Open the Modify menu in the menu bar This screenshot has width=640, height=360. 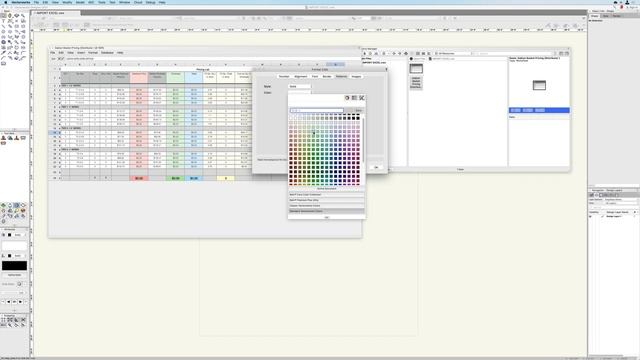coord(67,2)
